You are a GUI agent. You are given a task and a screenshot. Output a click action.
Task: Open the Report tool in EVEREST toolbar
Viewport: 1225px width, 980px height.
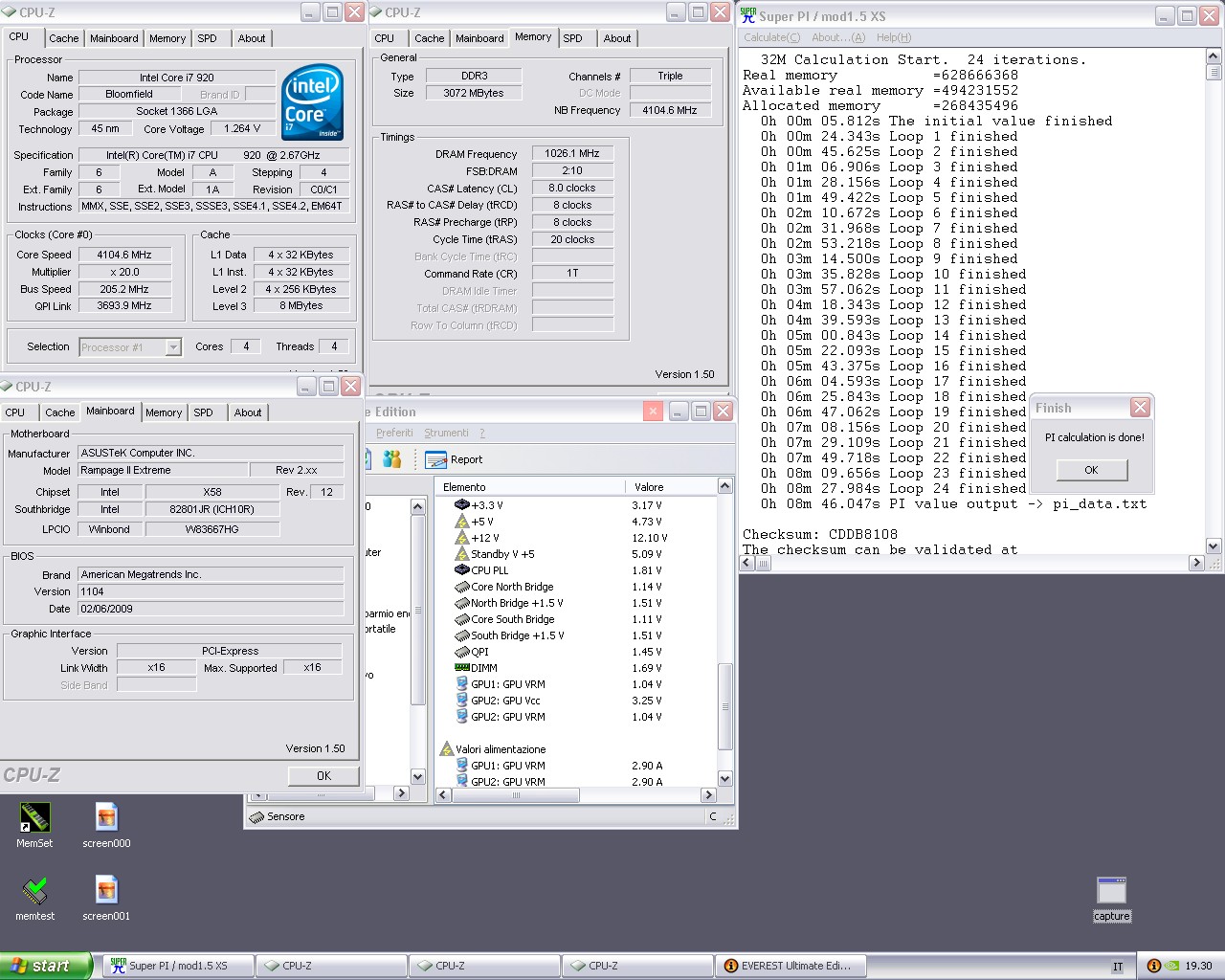[x=454, y=459]
